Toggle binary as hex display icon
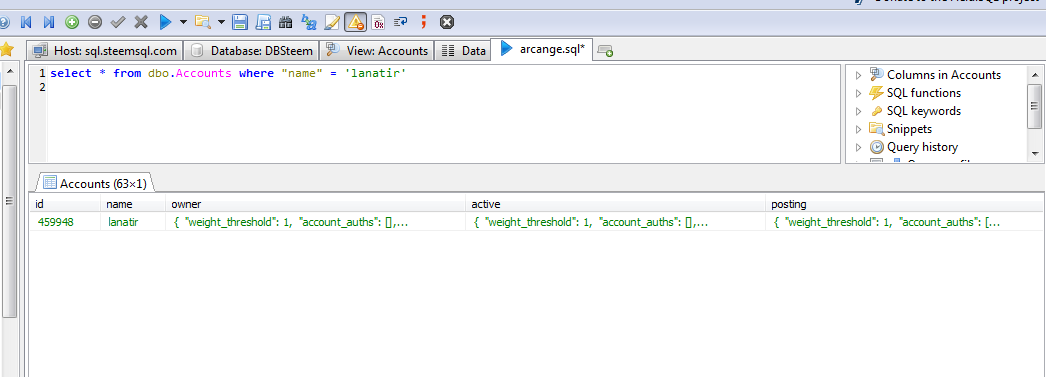The width and height of the screenshot is (1046, 377). click(x=378, y=22)
